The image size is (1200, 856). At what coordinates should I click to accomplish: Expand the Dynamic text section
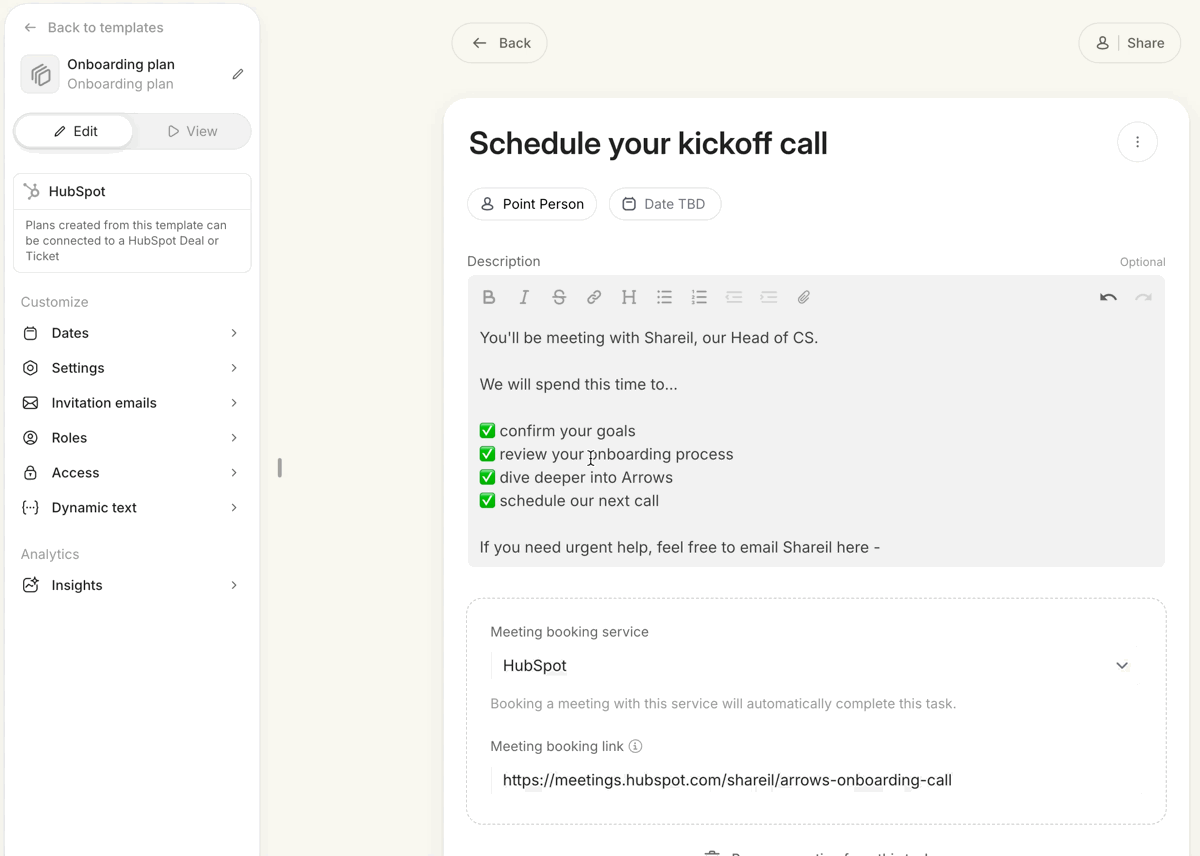tap(131, 508)
